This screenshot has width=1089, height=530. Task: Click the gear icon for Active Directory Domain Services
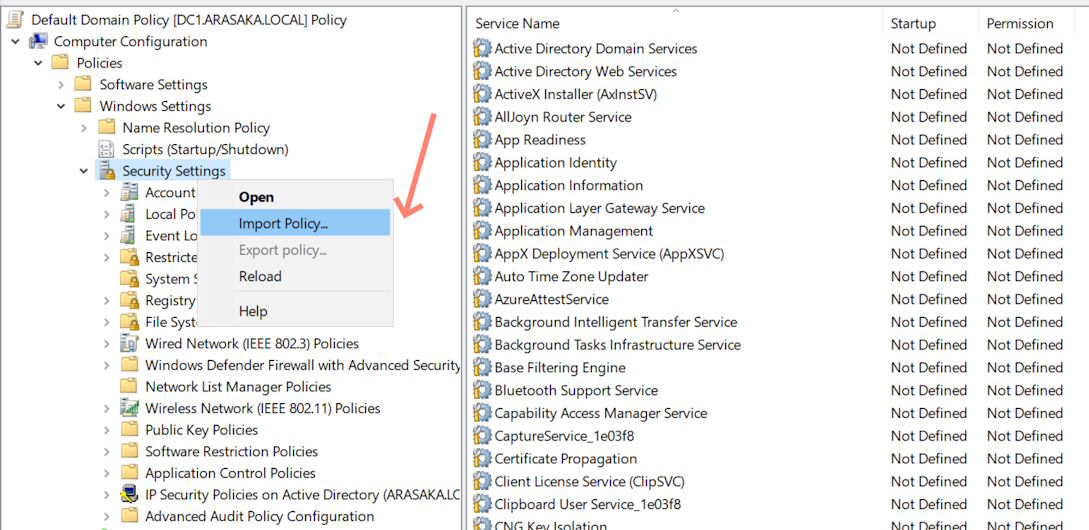(x=482, y=48)
